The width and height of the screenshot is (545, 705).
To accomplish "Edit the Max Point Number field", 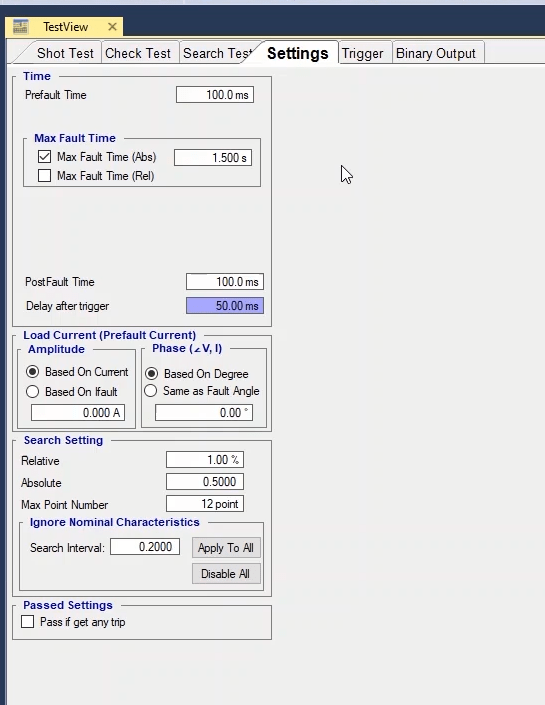I will coord(205,504).
